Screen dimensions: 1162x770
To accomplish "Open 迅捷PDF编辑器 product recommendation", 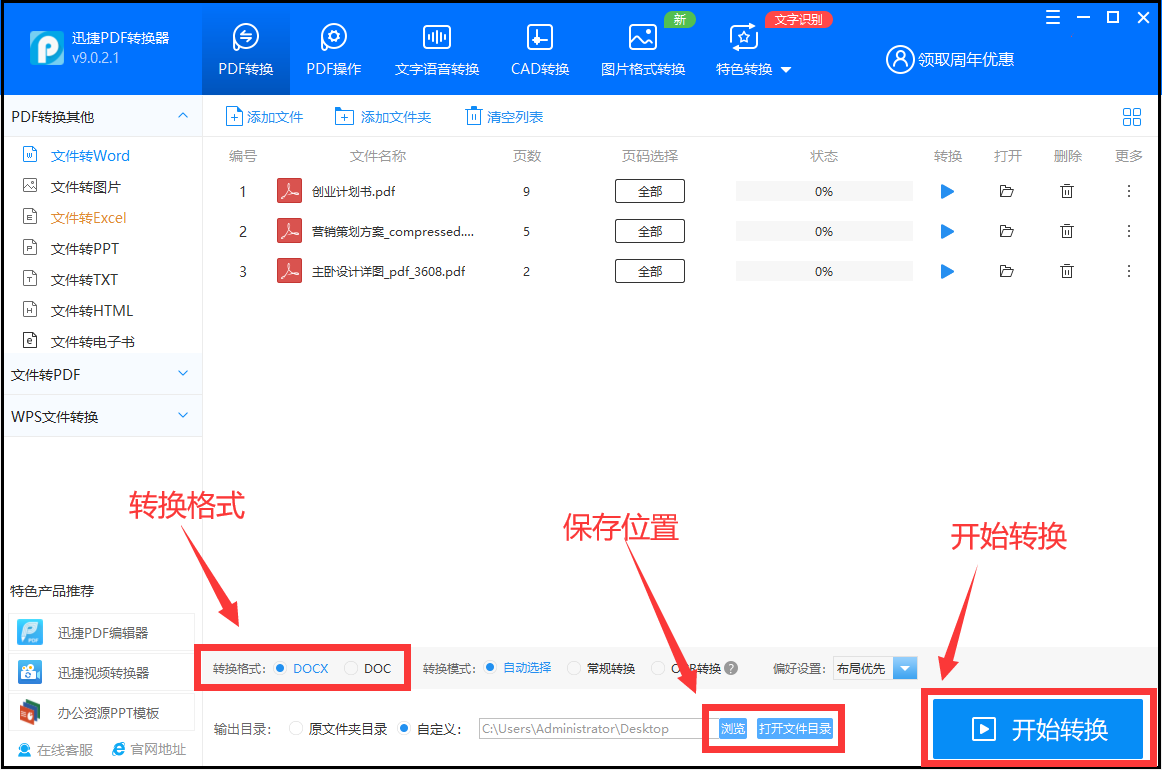I will [x=102, y=633].
